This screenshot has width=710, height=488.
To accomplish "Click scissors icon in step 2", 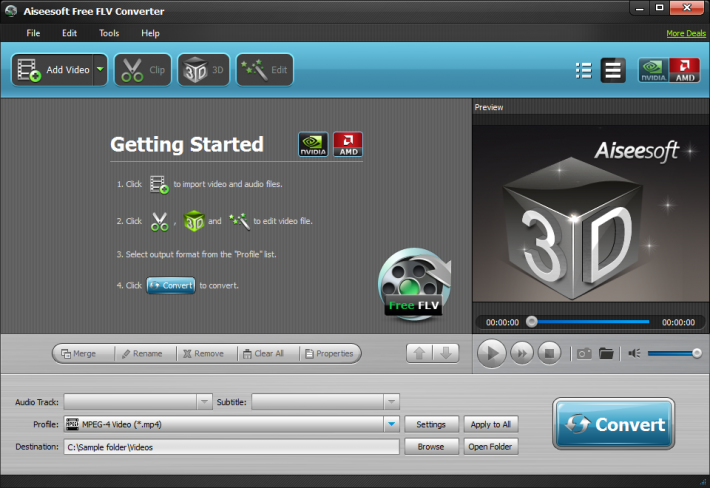I will coord(159,222).
